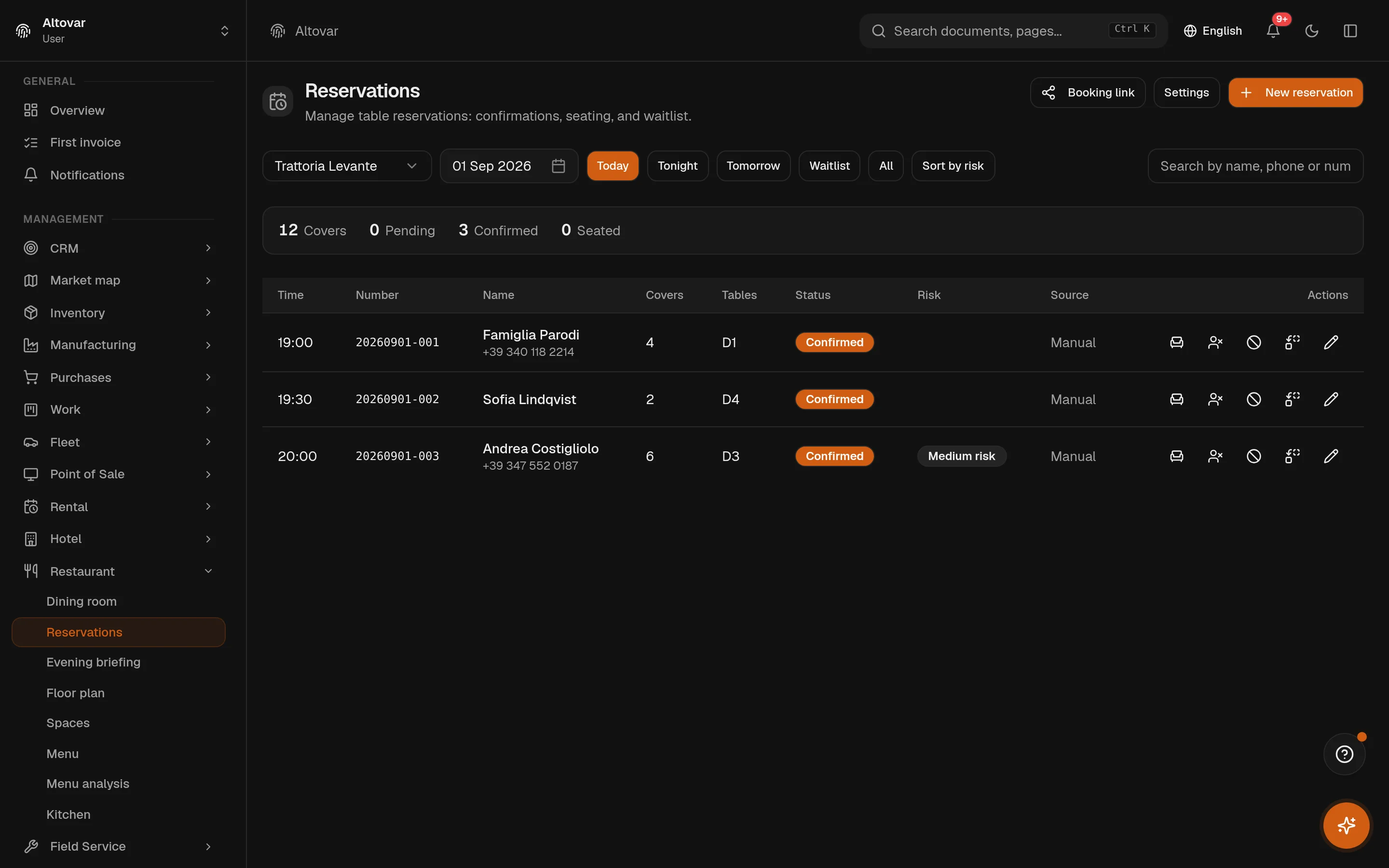This screenshot has height=868, width=1389.
Task: Cancel Sofia Lindqvist's reservation
Action: [x=1253, y=399]
